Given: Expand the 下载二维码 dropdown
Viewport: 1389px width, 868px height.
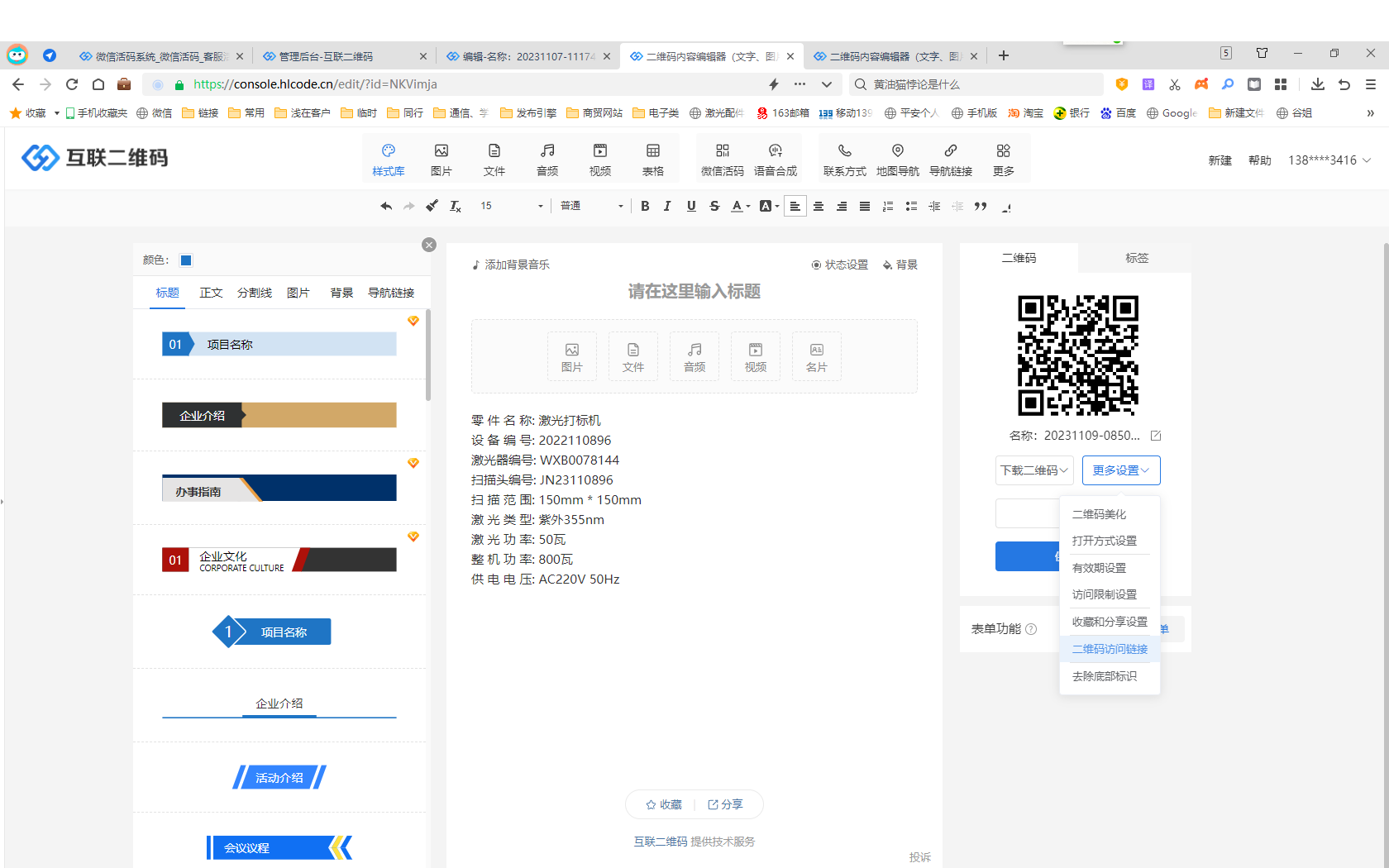Looking at the screenshot, I should pos(1034,470).
